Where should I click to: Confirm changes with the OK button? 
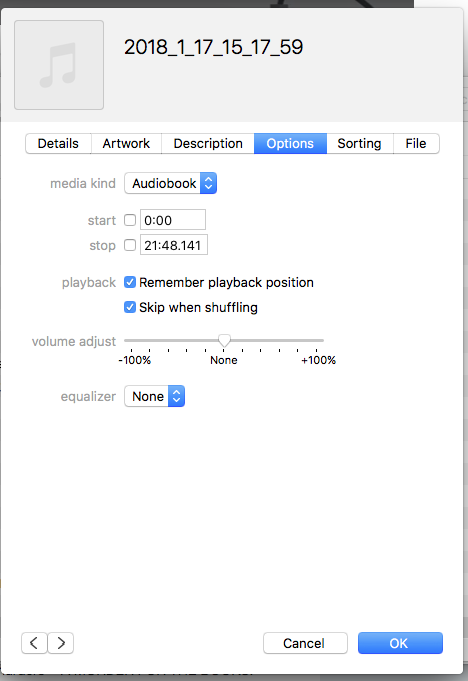400,643
